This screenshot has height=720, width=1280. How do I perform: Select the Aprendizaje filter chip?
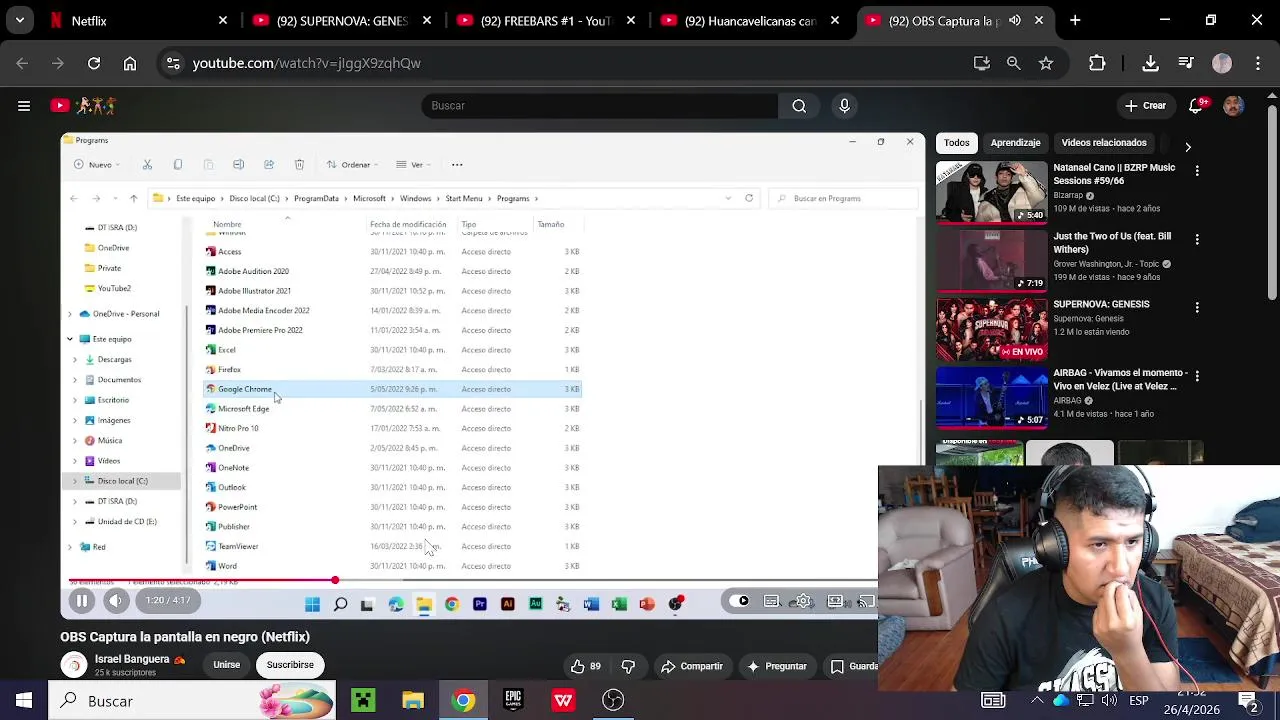[x=1015, y=143]
